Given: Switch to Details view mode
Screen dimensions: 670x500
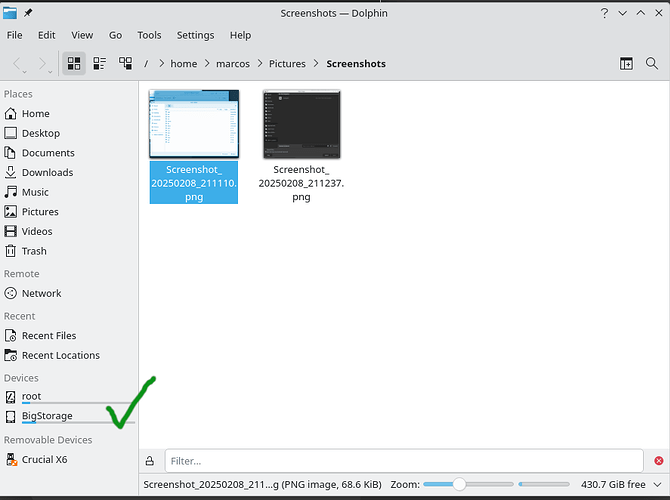Looking at the screenshot, I should [125, 64].
